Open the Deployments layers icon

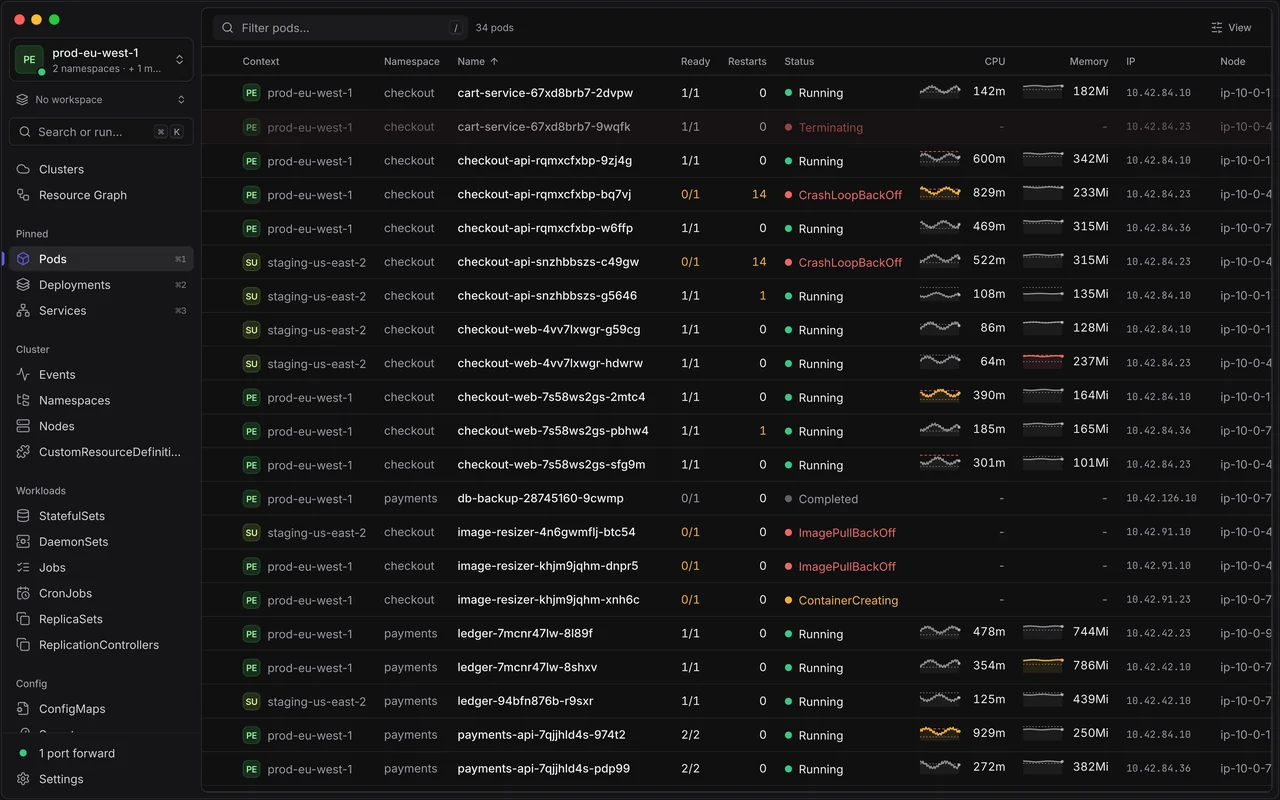(x=23, y=285)
